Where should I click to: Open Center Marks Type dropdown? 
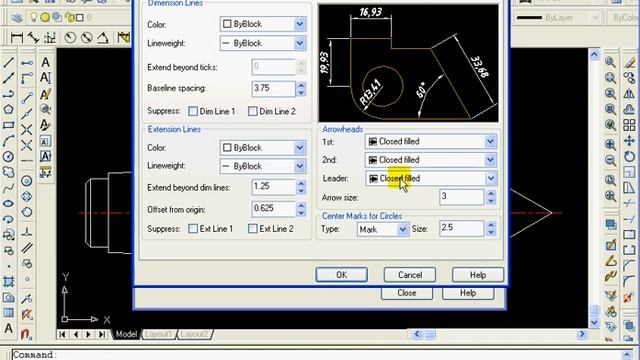coord(383,229)
